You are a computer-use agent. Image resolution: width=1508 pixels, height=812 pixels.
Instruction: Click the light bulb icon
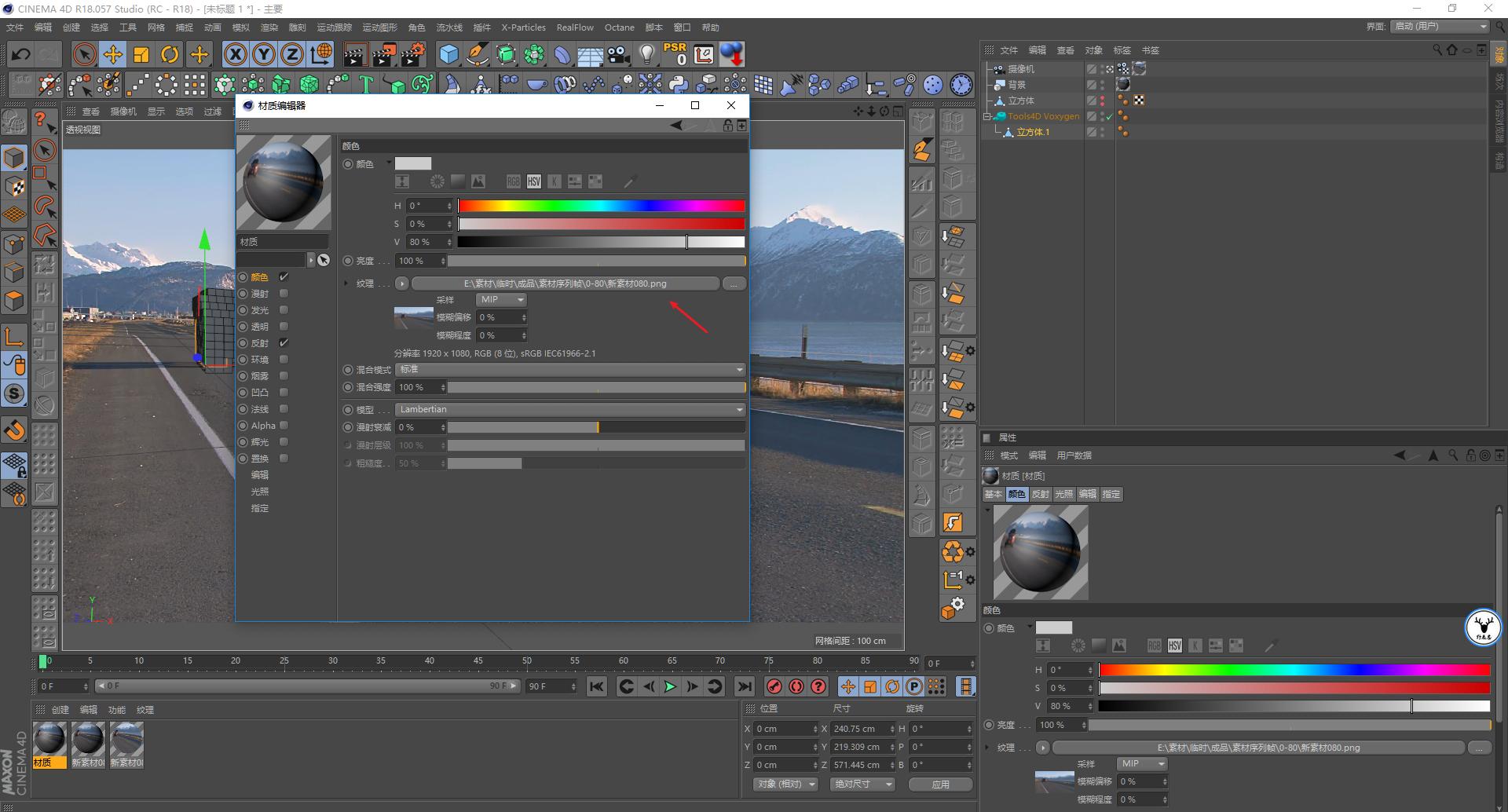[646, 54]
